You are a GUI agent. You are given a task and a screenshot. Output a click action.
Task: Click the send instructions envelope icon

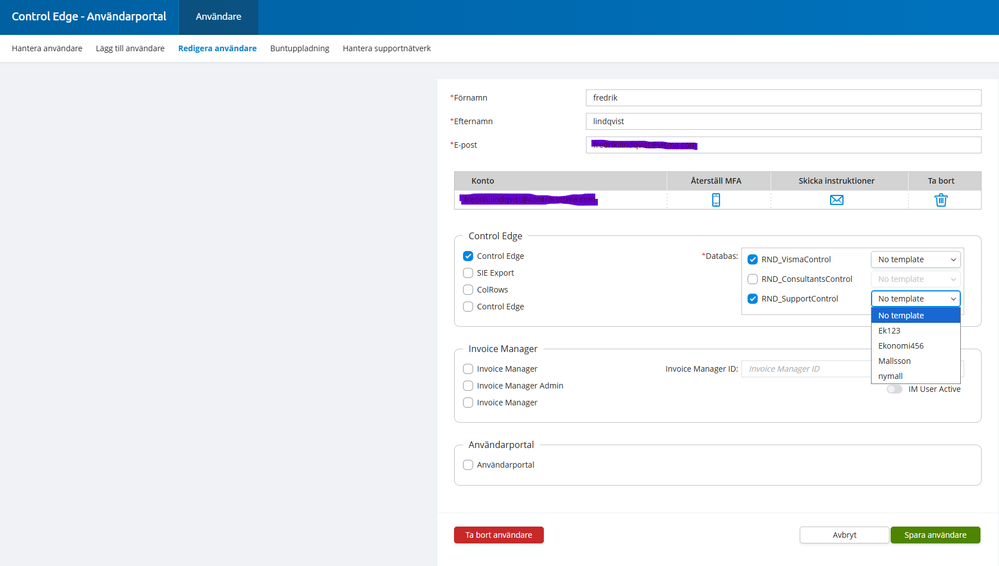(x=836, y=200)
